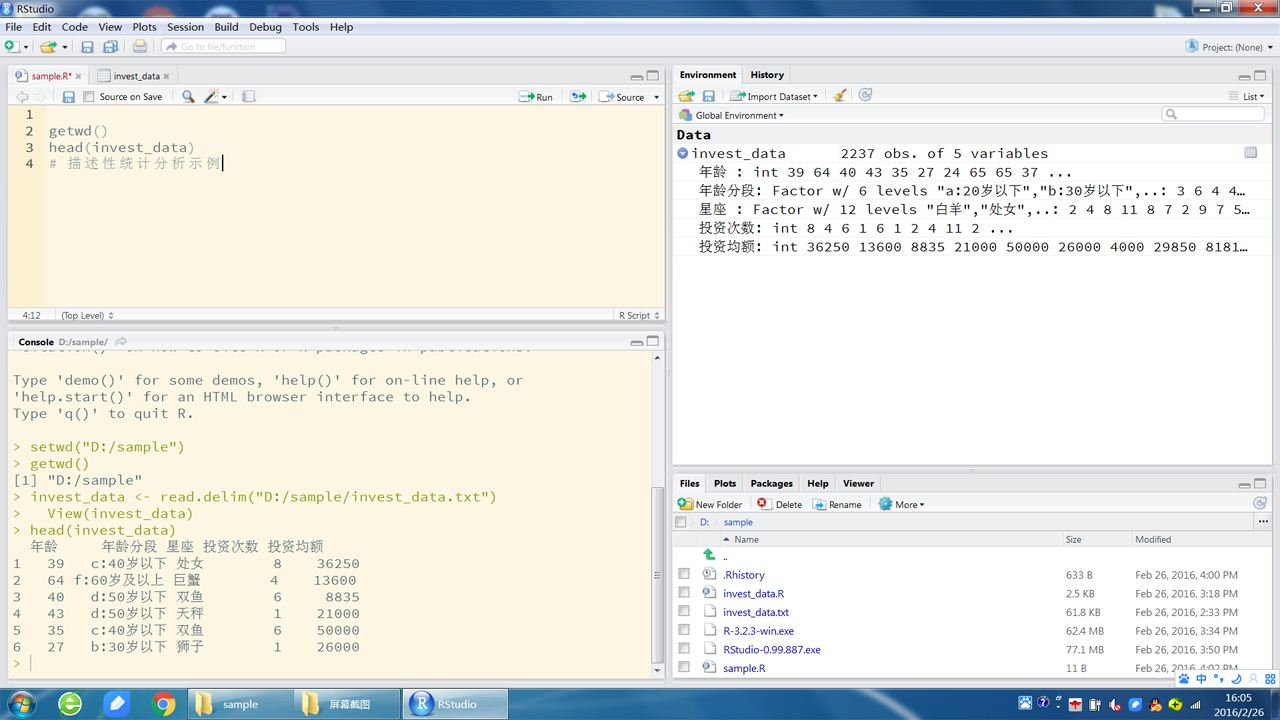Open Find/Replace magnifier in the editor

coord(188,97)
